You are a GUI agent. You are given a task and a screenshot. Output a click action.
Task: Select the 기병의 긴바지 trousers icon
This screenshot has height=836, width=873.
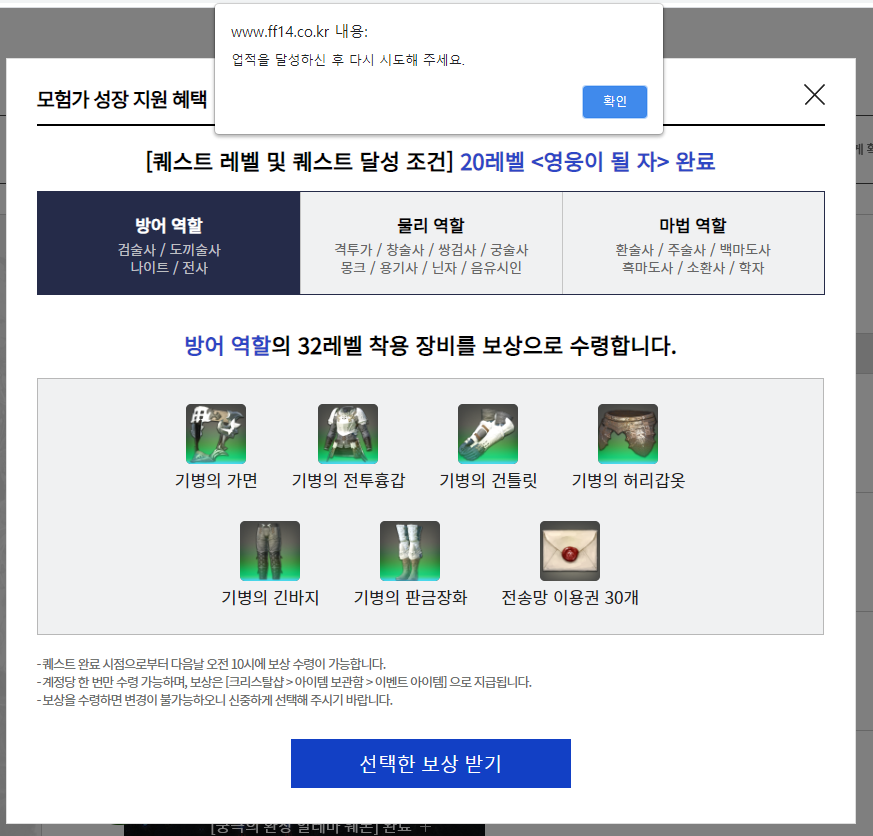coord(270,551)
